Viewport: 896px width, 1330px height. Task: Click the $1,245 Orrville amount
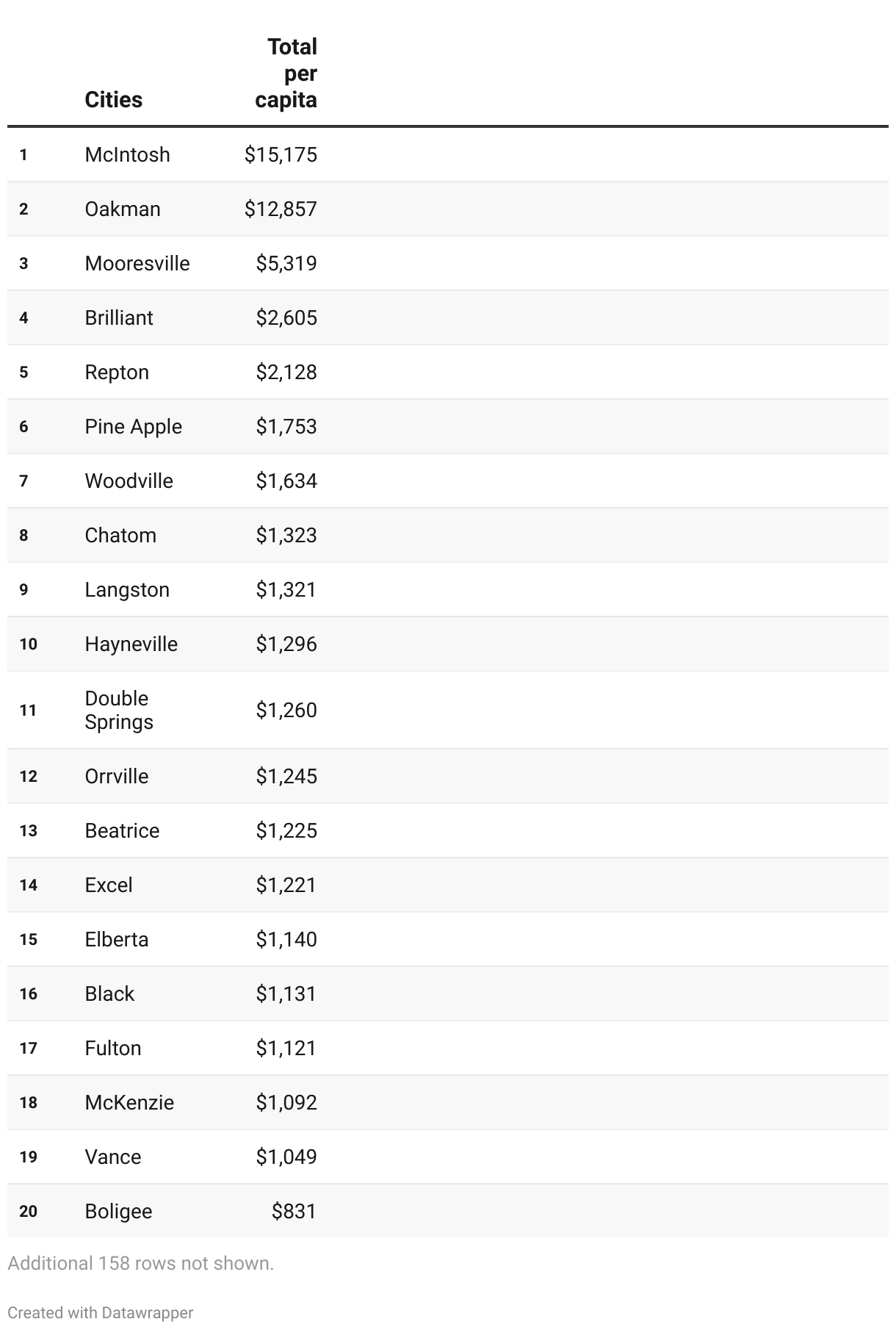tap(286, 777)
